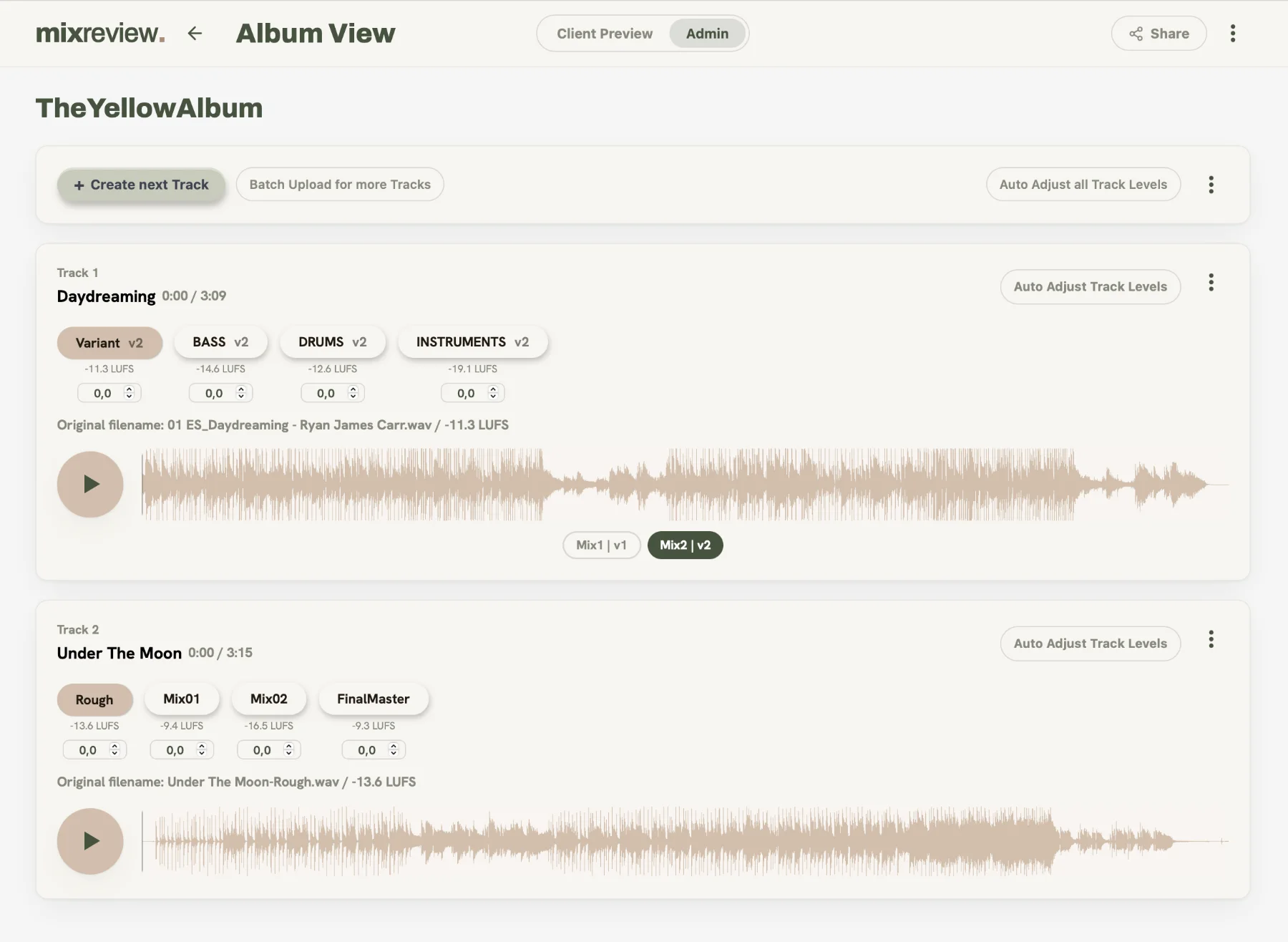Viewport: 1288px width, 942px height.
Task: Click the Variant 0,0 level field
Action: click(109, 393)
